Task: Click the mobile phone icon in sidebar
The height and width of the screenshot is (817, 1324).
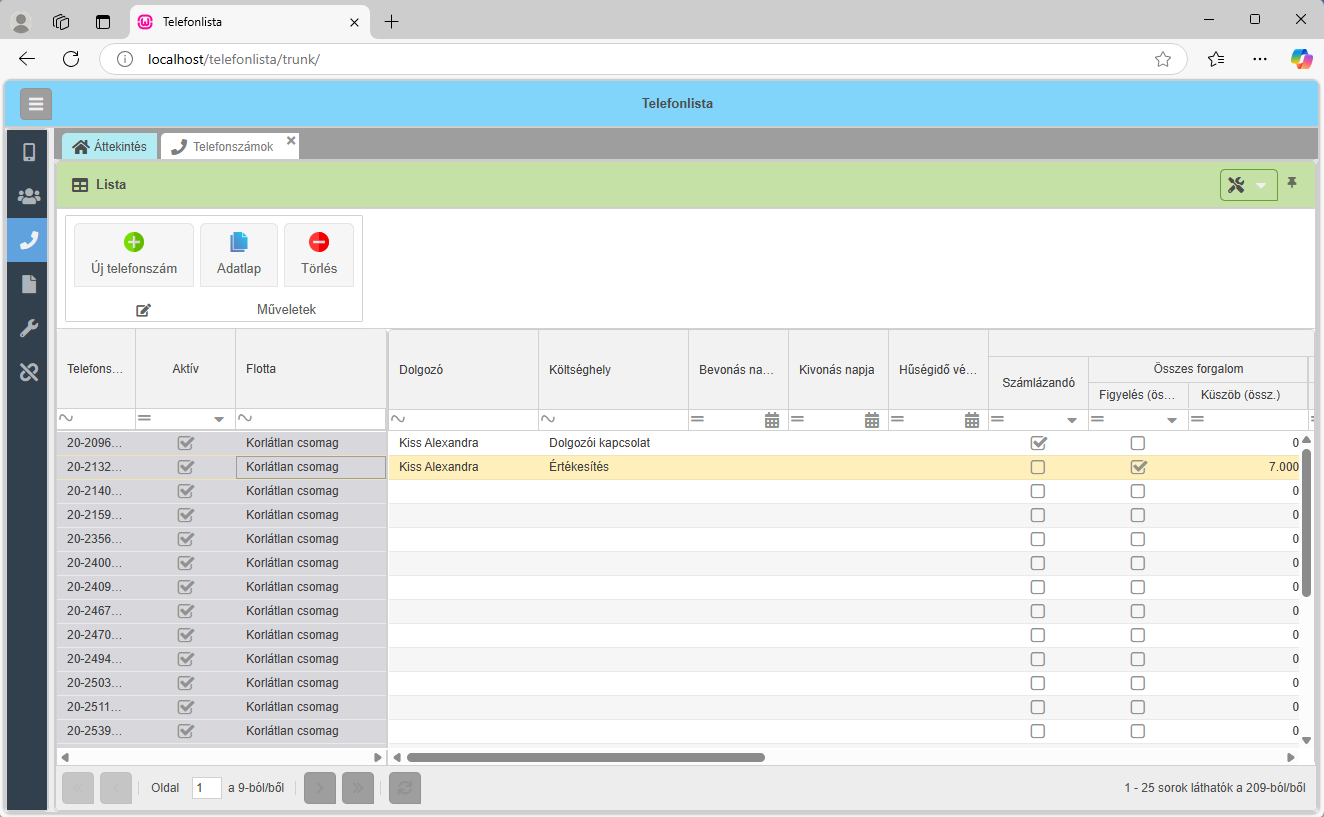Action: 29,152
